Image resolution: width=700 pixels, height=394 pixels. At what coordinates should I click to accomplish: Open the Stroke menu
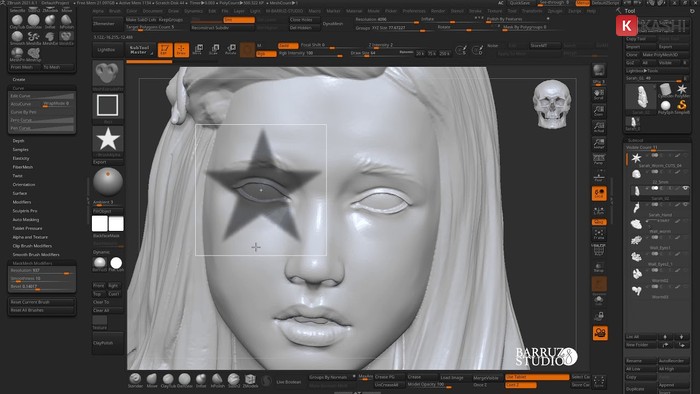click(x=475, y=11)
